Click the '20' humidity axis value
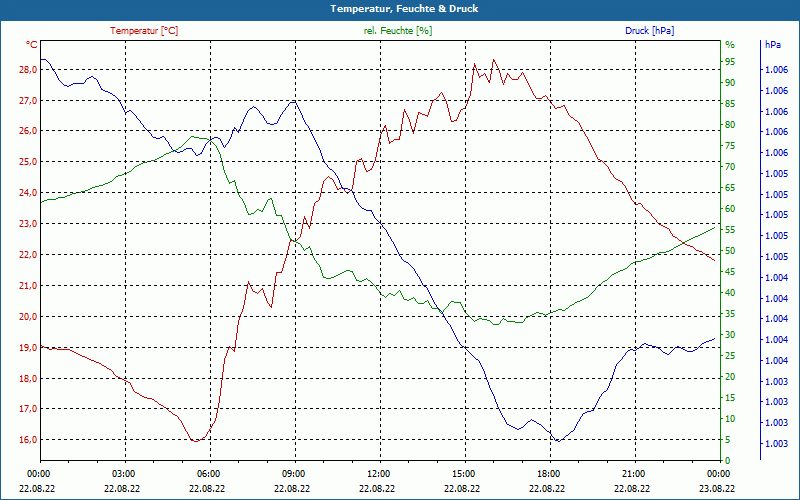800x500 pixels. pyautogui.click(x=730, y=377)
